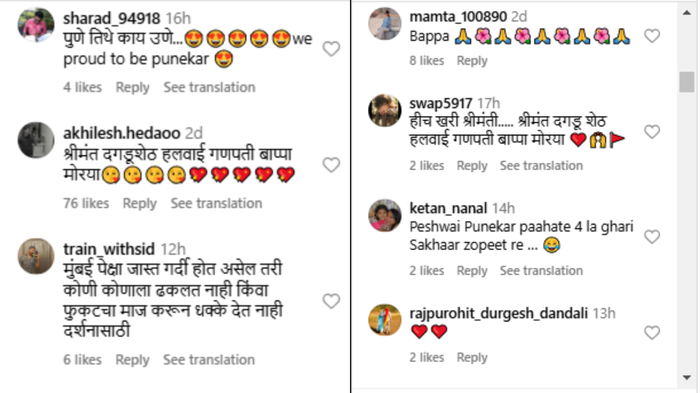Click scrollbar down arrow

pyautogui.click(x=687, y=378)
